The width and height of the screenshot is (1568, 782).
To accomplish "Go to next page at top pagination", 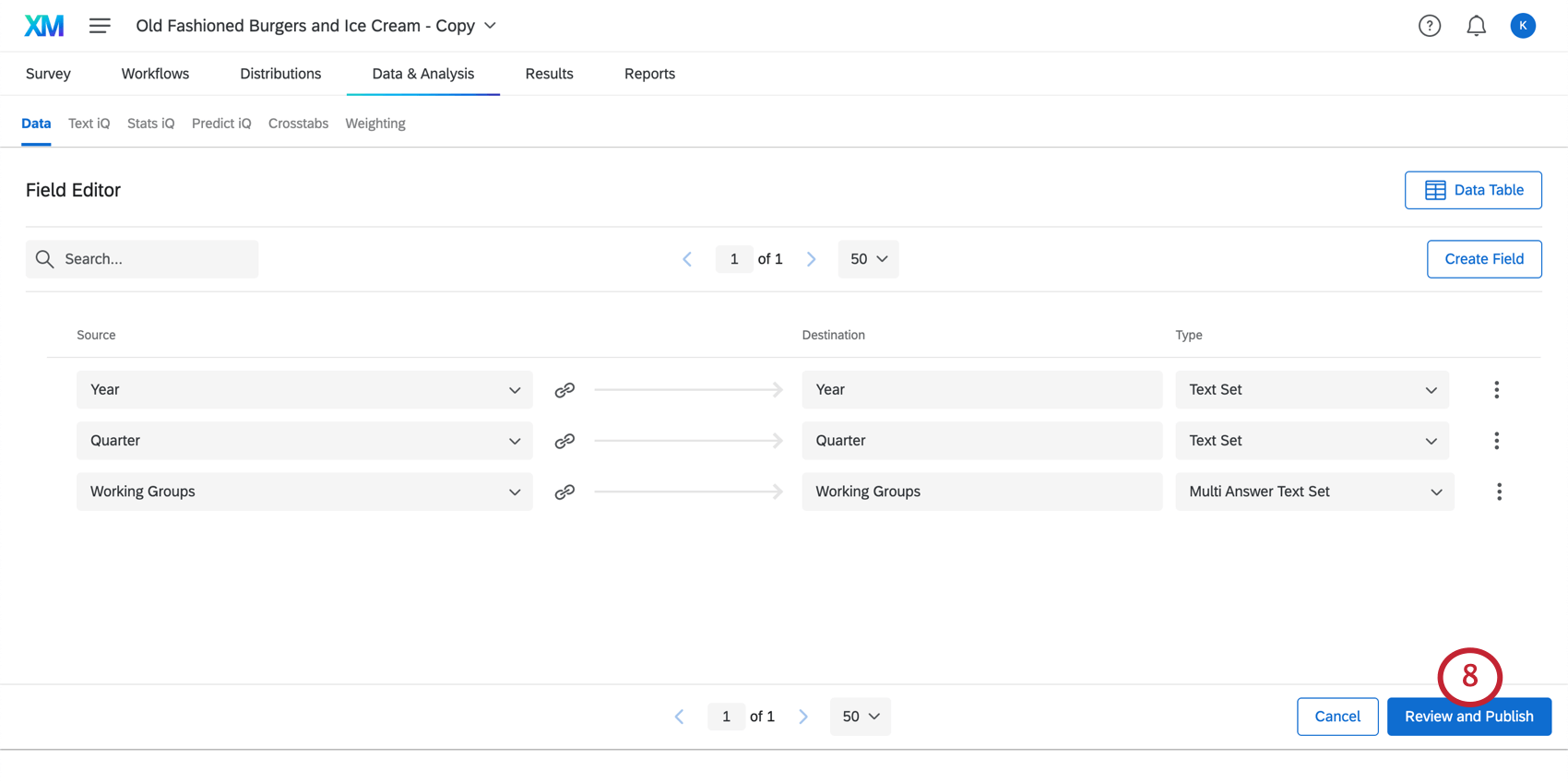I will point(811,259).
